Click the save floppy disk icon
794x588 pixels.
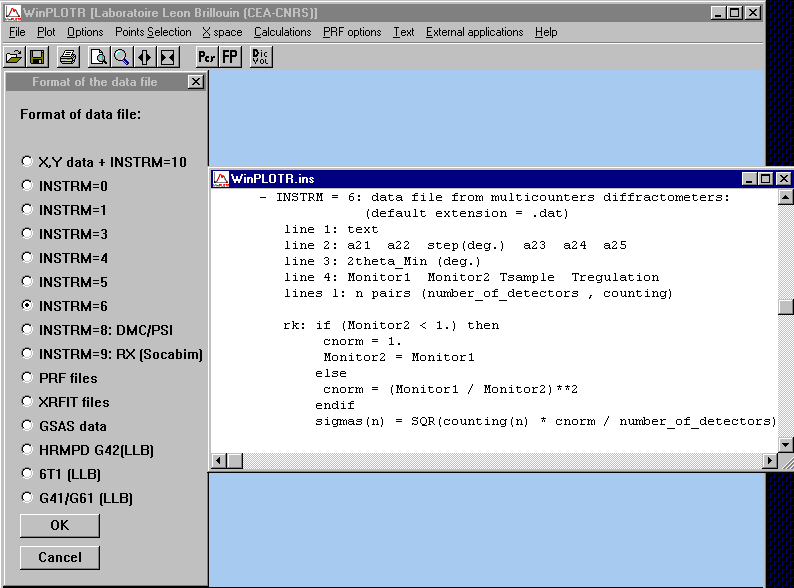tap(37, 57)
